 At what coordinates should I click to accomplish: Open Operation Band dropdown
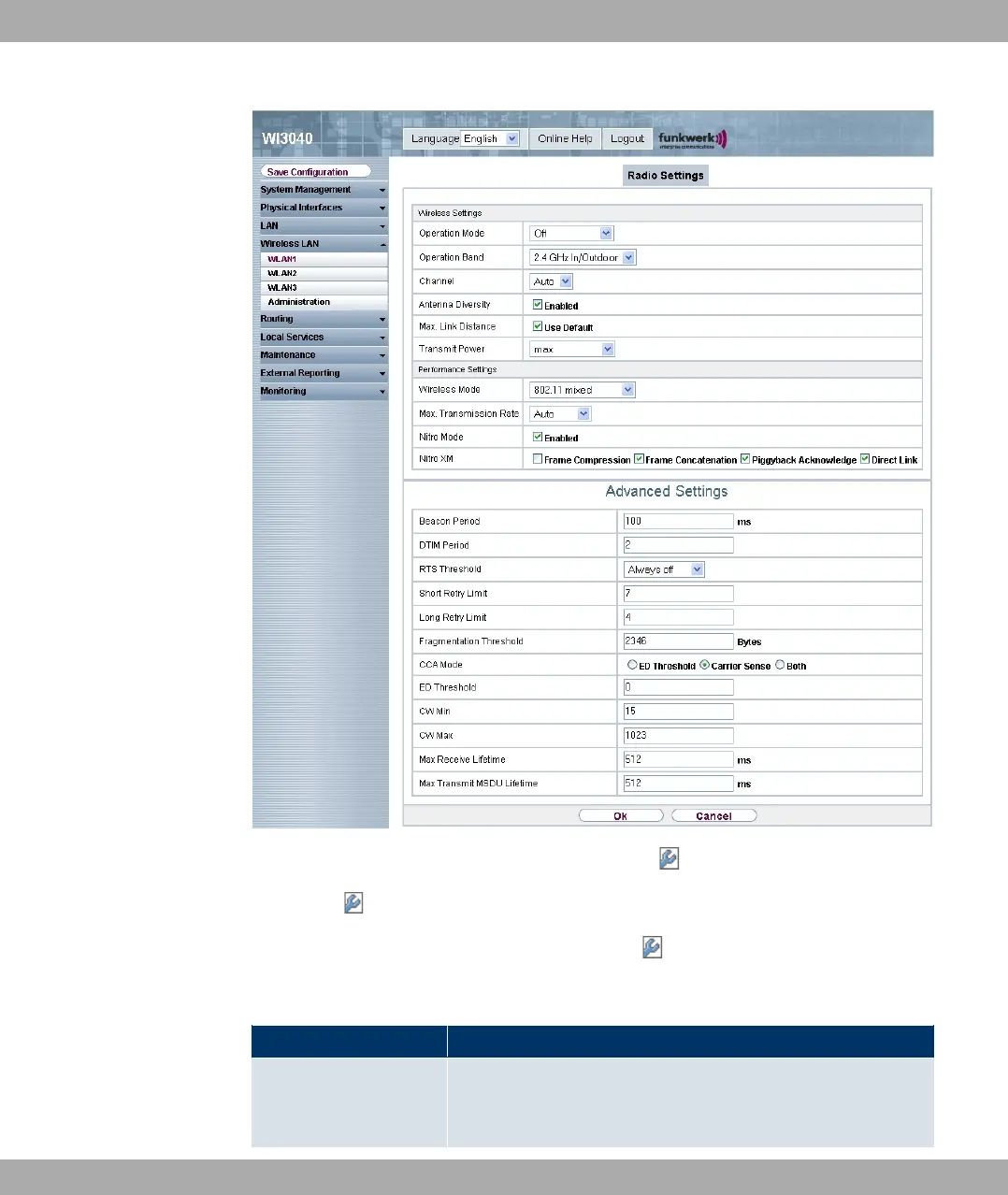click(x=583, y=257)
